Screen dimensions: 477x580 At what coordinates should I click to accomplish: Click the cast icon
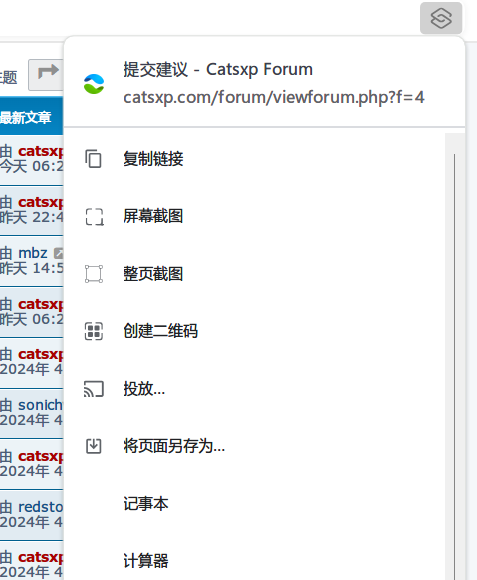tap(94, 389)
